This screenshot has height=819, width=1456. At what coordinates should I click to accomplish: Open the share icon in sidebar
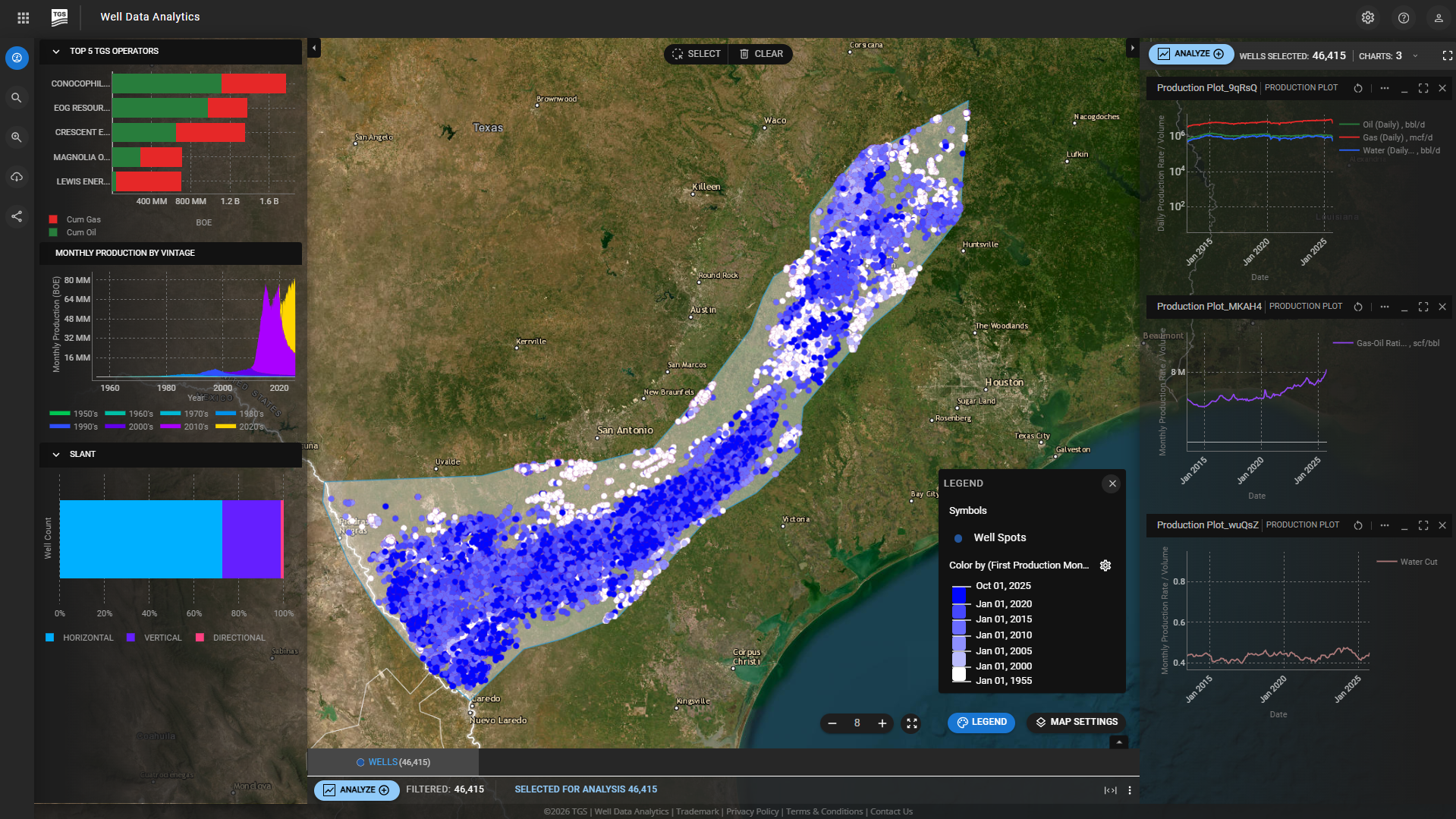click(x=17, y=217)
